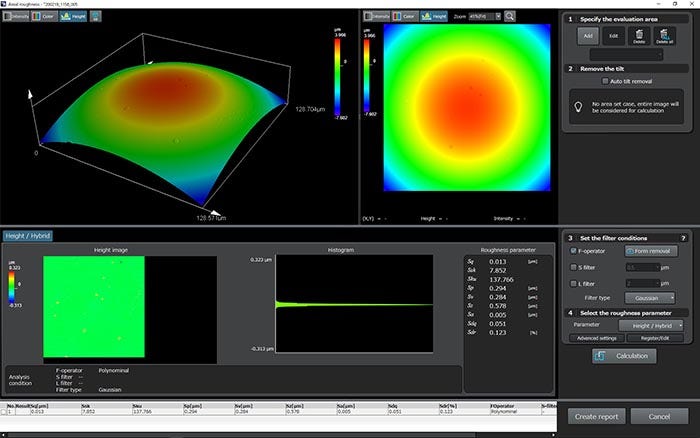700x438 pixels.
Task: Switch 3D view to Intensity mode
Action: tap(15, 17)
